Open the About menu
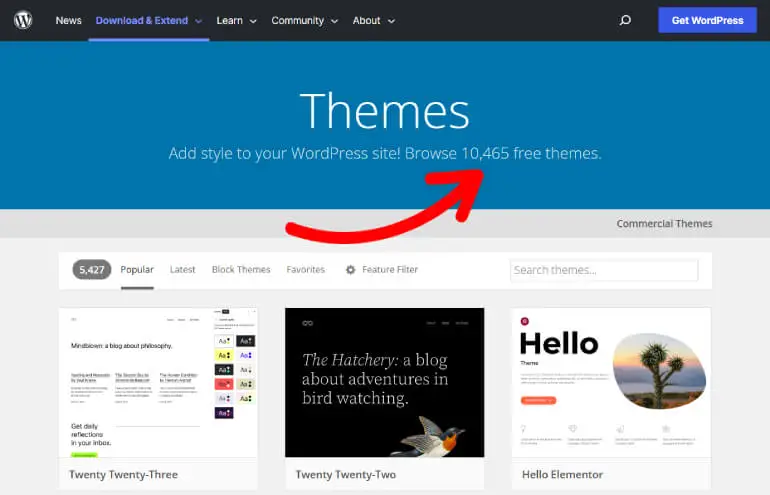770x495 pixels. pyautogui.click(x=366, y=21)
